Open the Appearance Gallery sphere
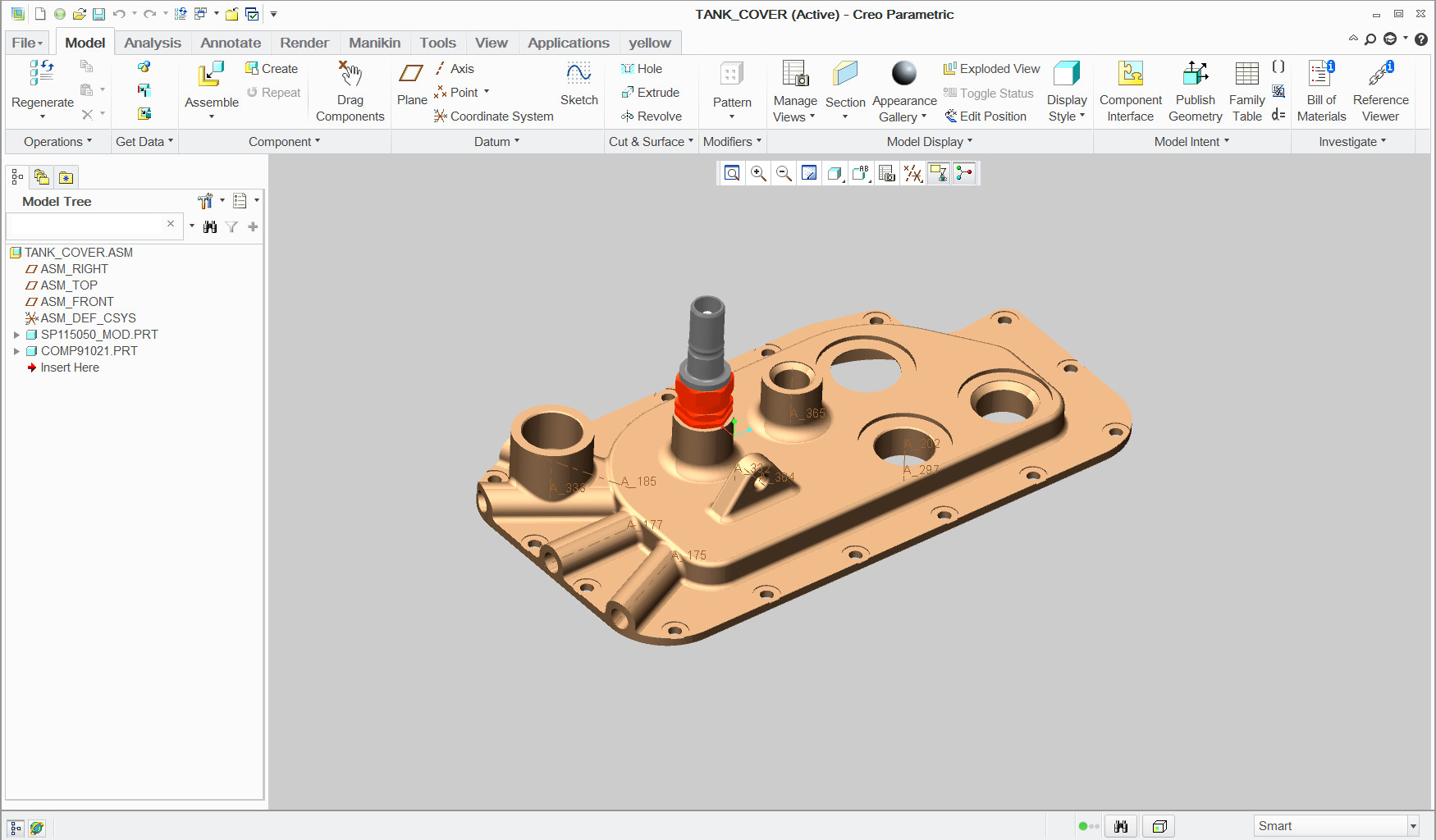The height and width of the screenshot is (840, 1436). [x=903, y=73]
